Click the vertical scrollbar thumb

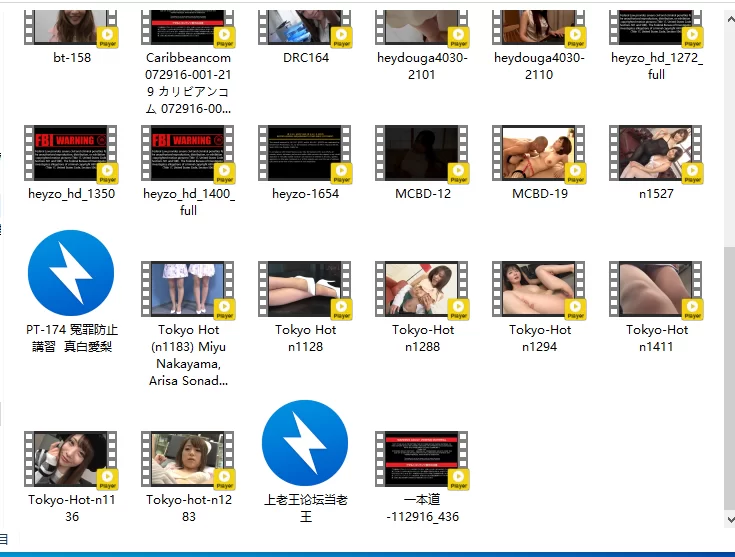click(x=730, y=378)
